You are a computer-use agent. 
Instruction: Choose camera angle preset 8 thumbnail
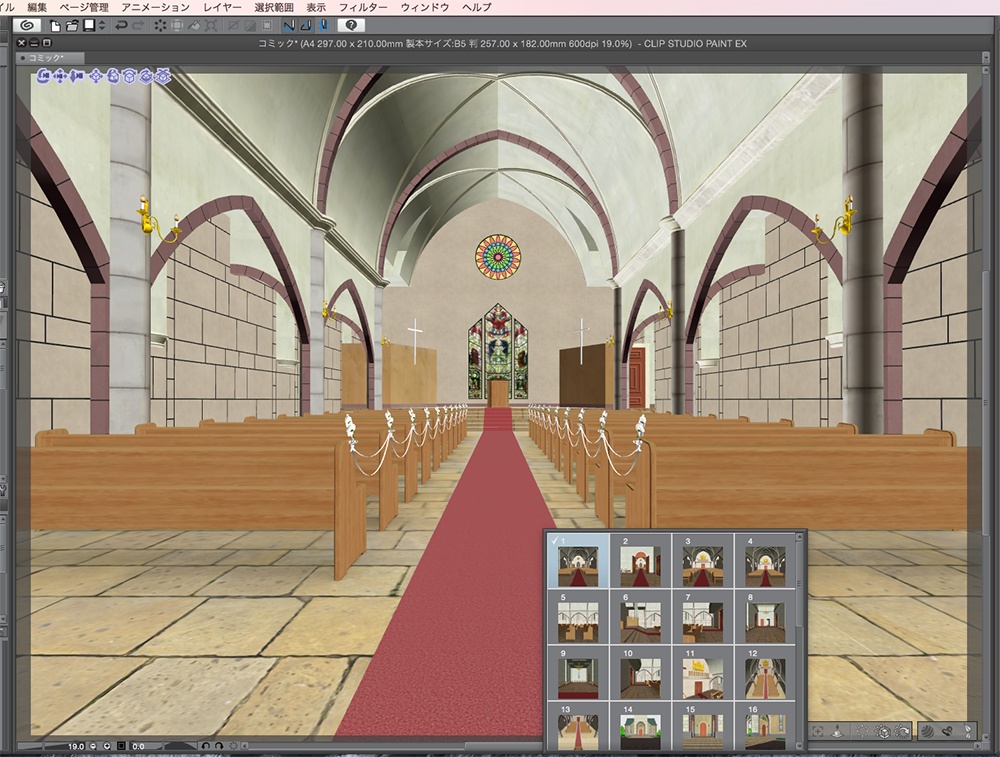[765, 617]
